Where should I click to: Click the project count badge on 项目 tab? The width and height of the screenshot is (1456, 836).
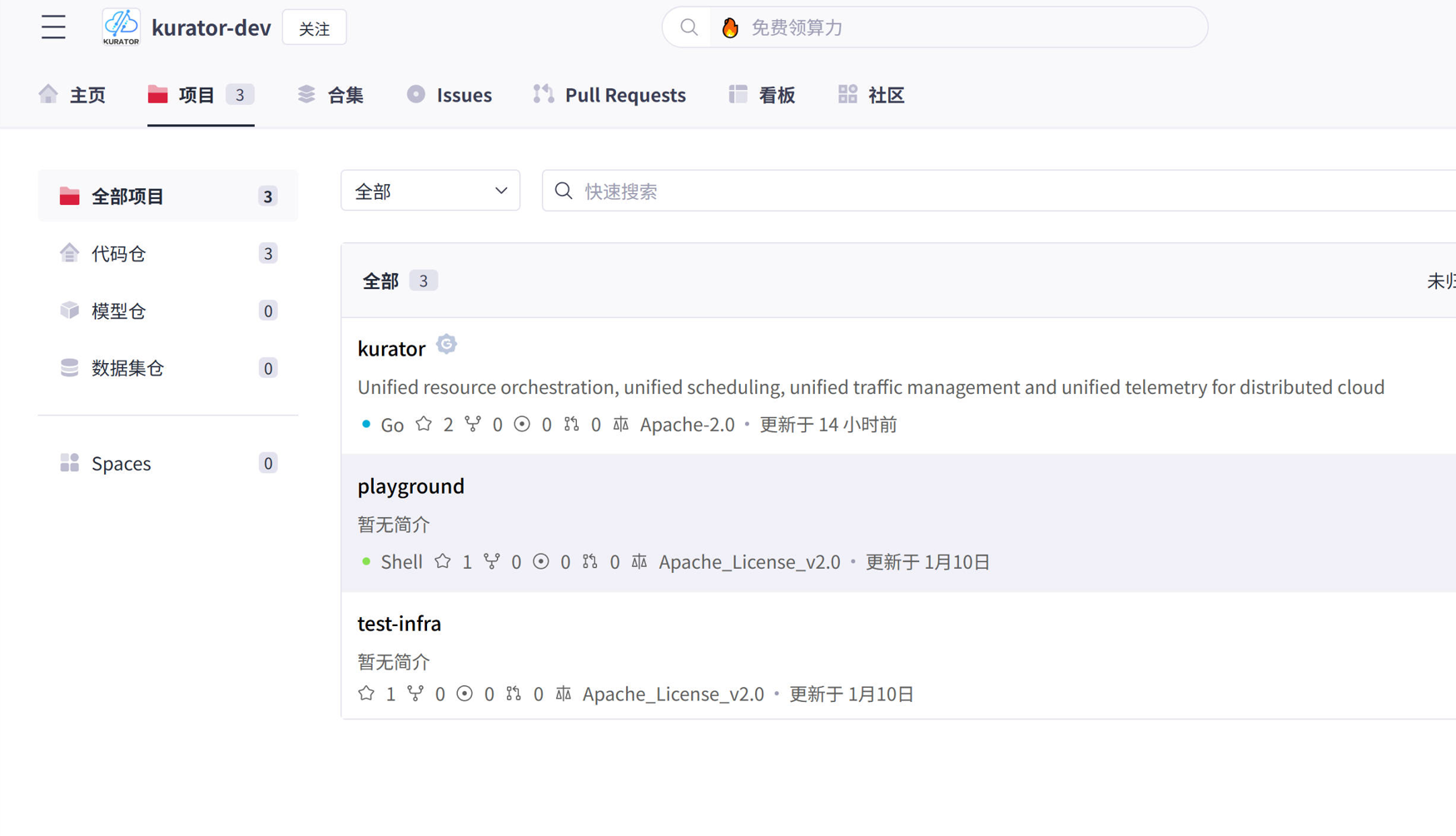240,95
